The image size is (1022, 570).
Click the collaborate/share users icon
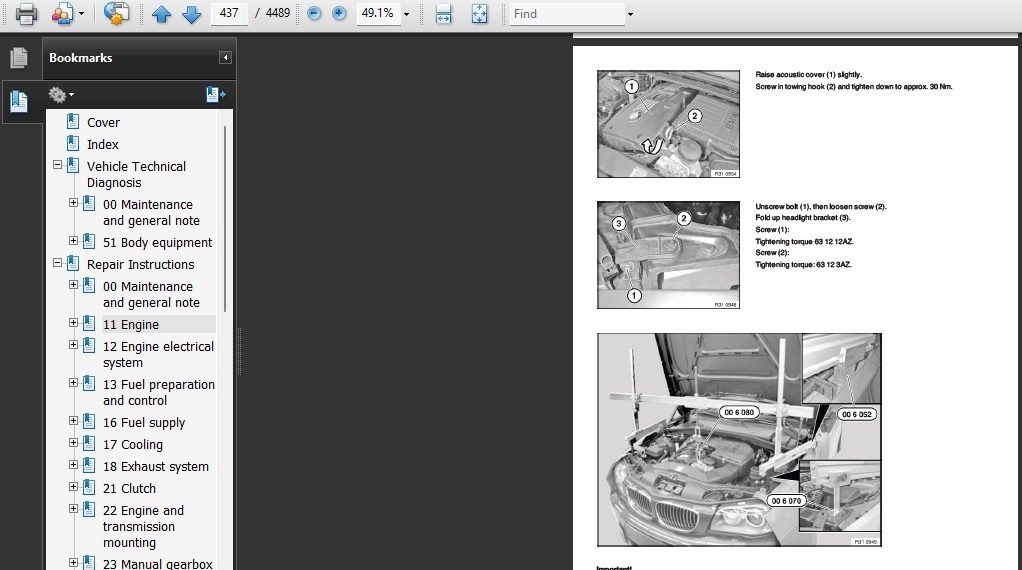pyautogui.click(x=63, y=14)
